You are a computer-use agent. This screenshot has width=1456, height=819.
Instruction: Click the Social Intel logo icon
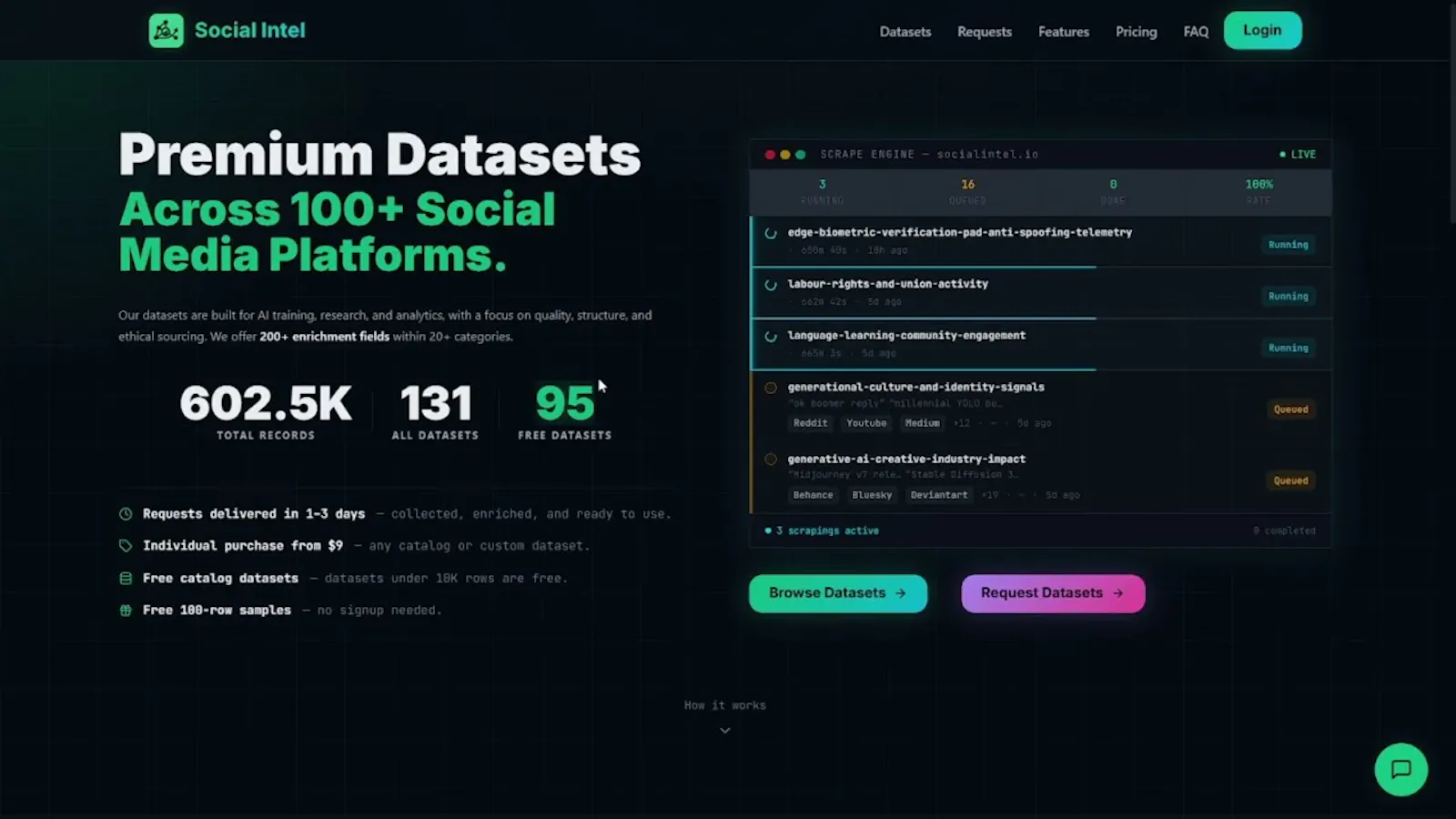tap(166, 31)
